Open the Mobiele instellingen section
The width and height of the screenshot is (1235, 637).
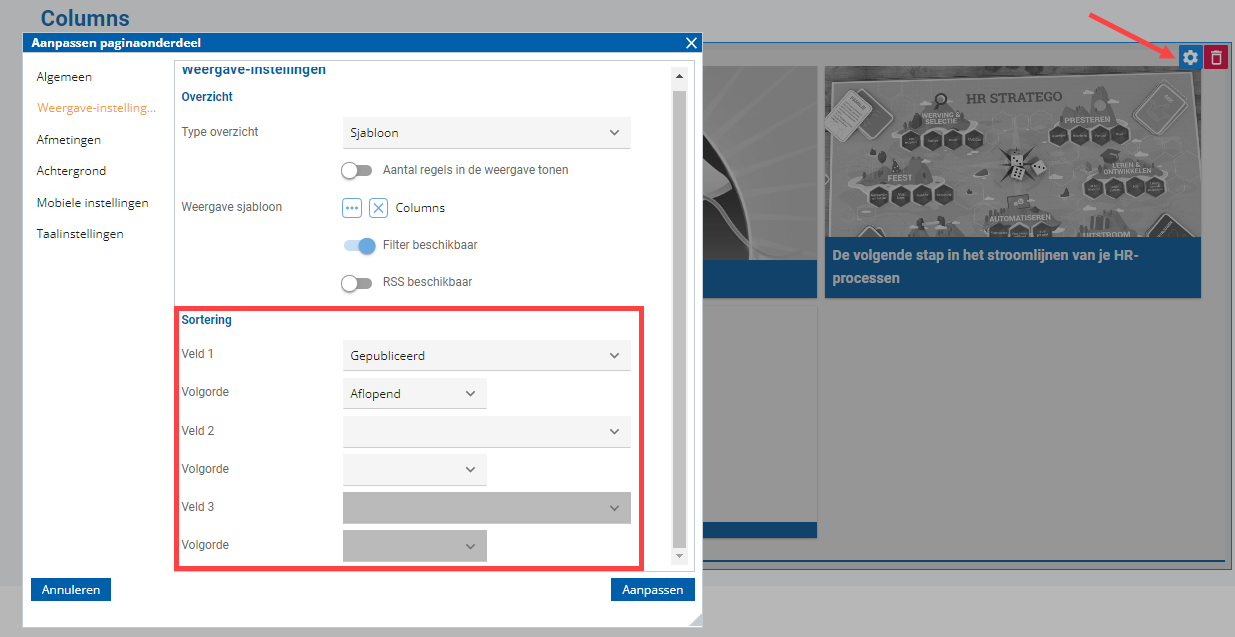click(92, 203)
